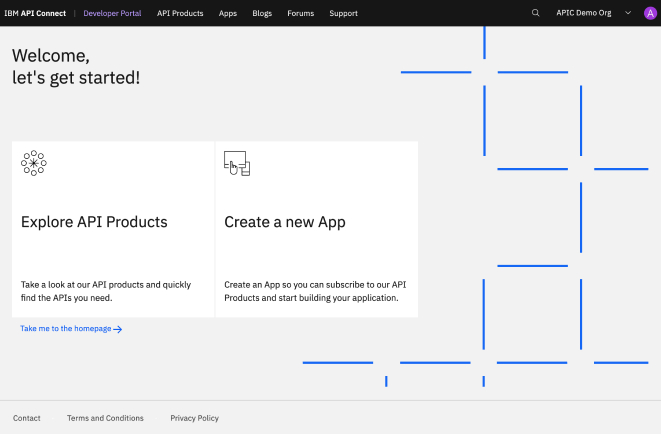Open the Blogs section
This screenshot has height=434, width=661.
point(262,13)
